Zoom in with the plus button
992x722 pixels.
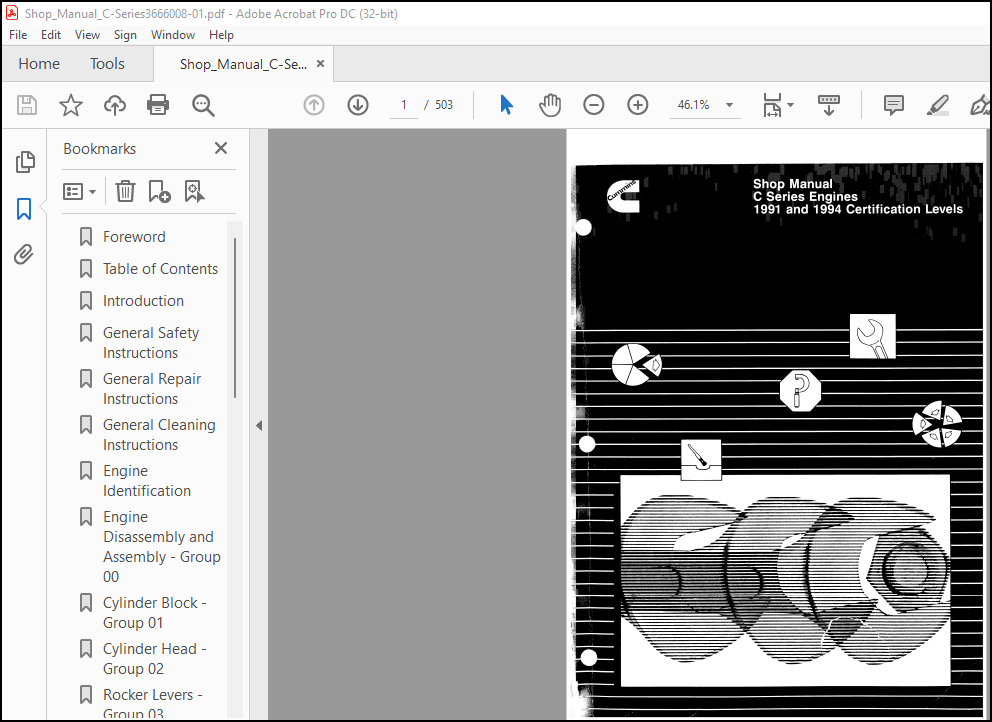tap(638, 104)
